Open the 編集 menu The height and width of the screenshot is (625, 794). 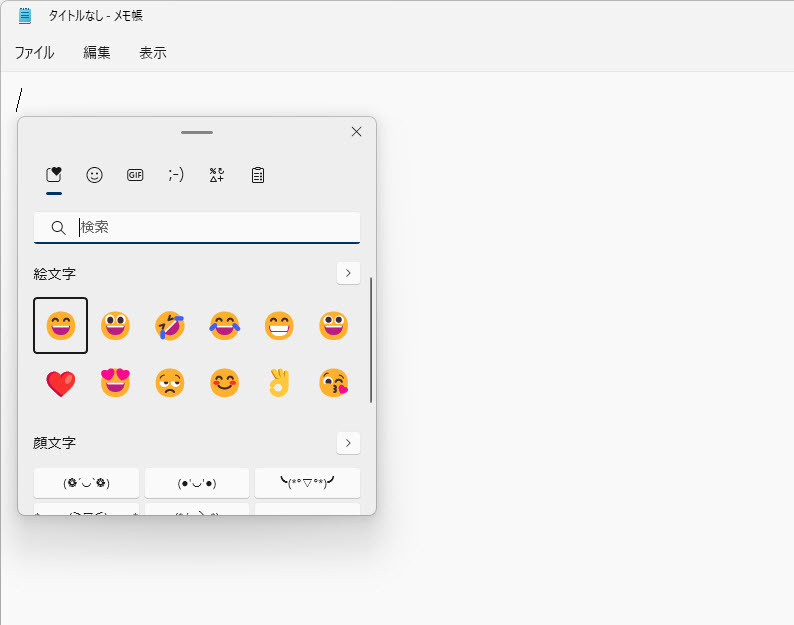click(97, 53)
